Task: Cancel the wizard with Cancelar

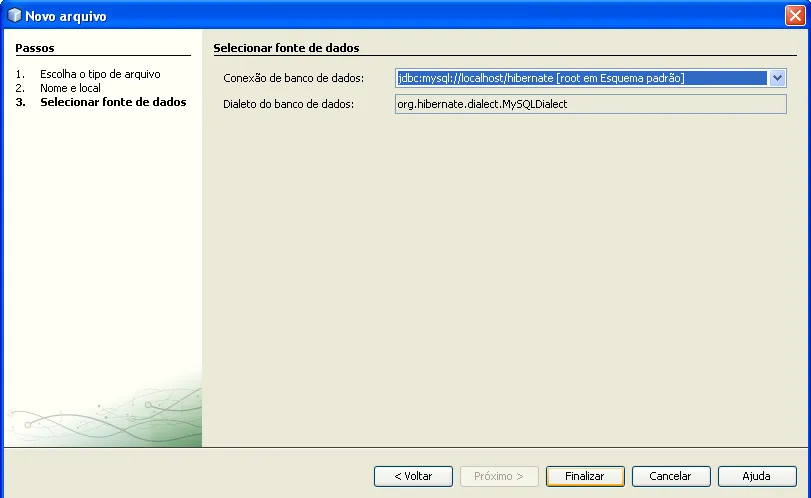Action: tap(671, 476)
